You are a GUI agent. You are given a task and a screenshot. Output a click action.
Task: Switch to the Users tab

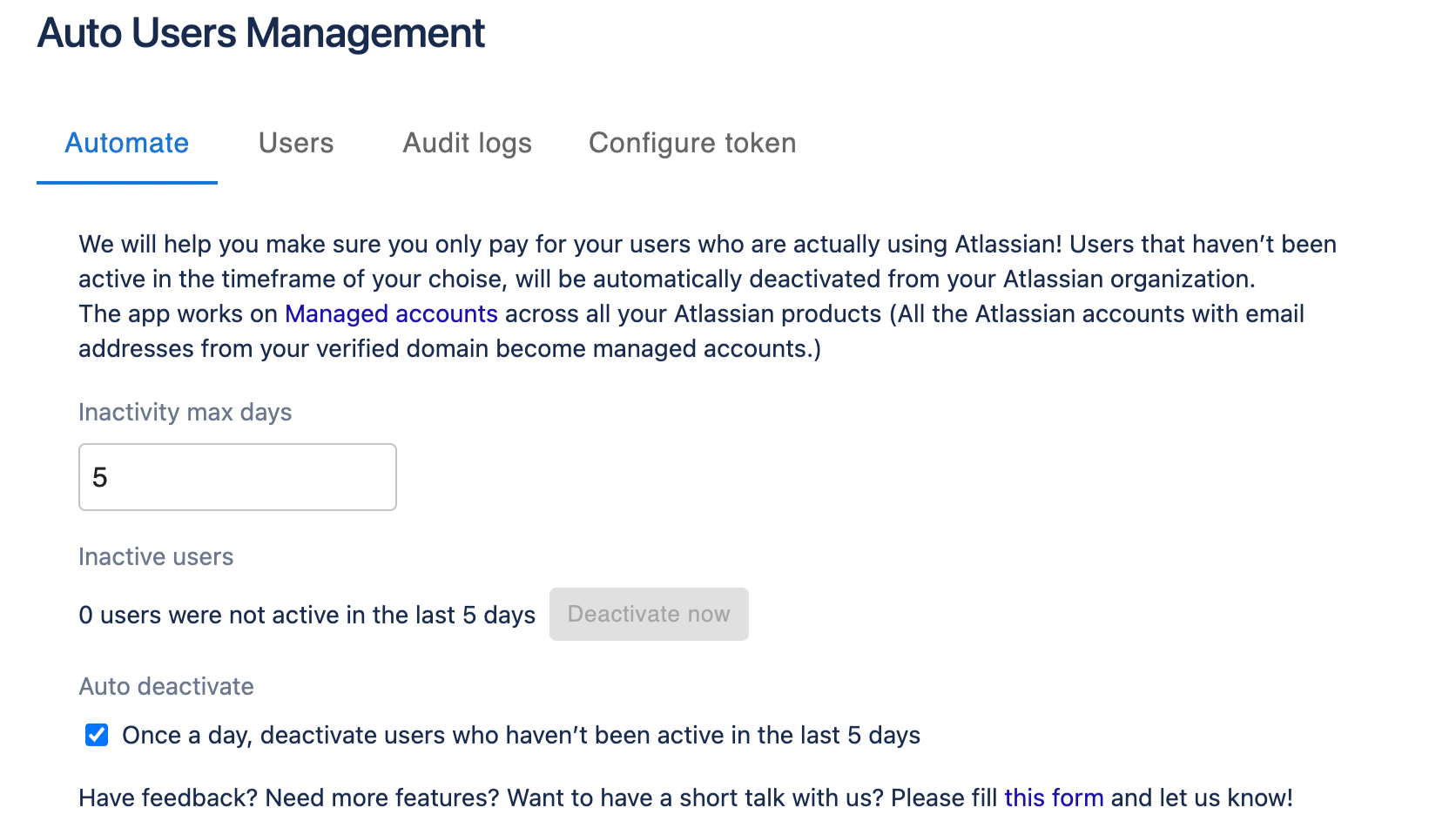295,143
